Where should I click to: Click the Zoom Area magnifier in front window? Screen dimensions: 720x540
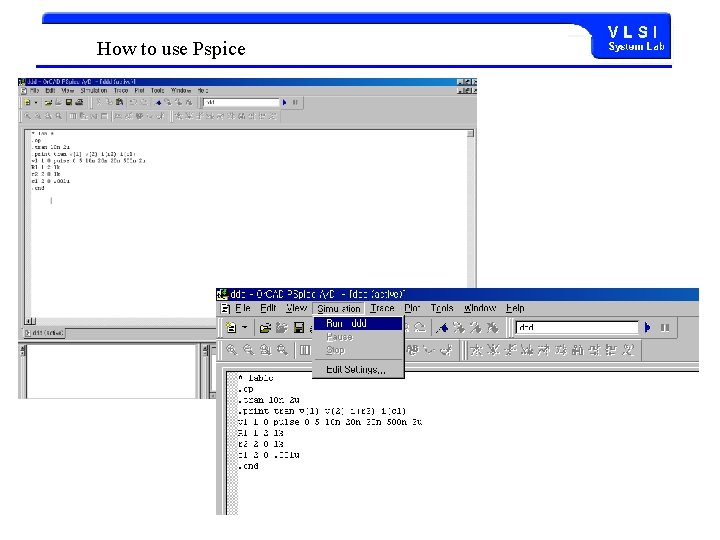[265, 350]
